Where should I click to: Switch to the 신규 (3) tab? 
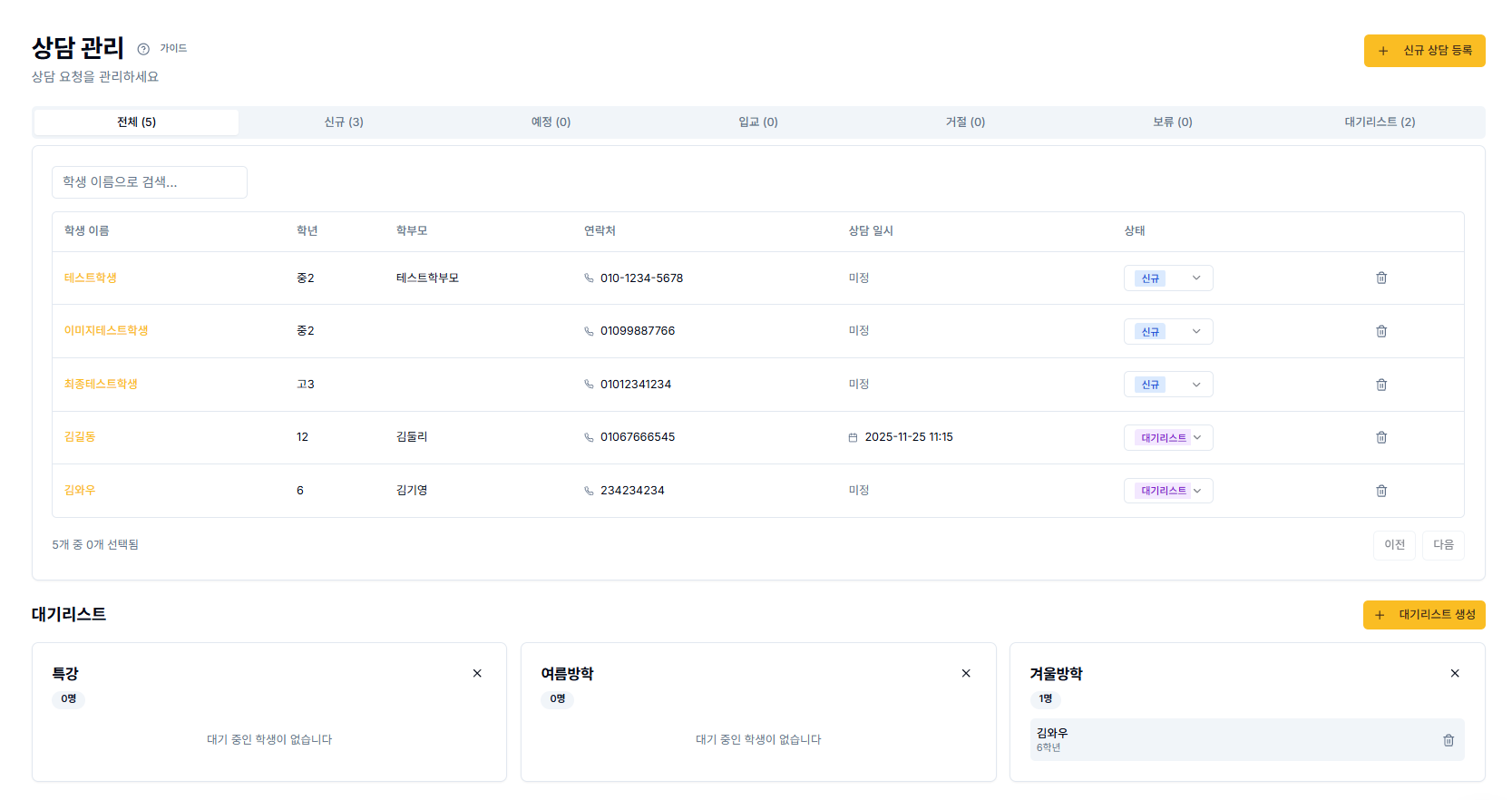pos(344,122)
